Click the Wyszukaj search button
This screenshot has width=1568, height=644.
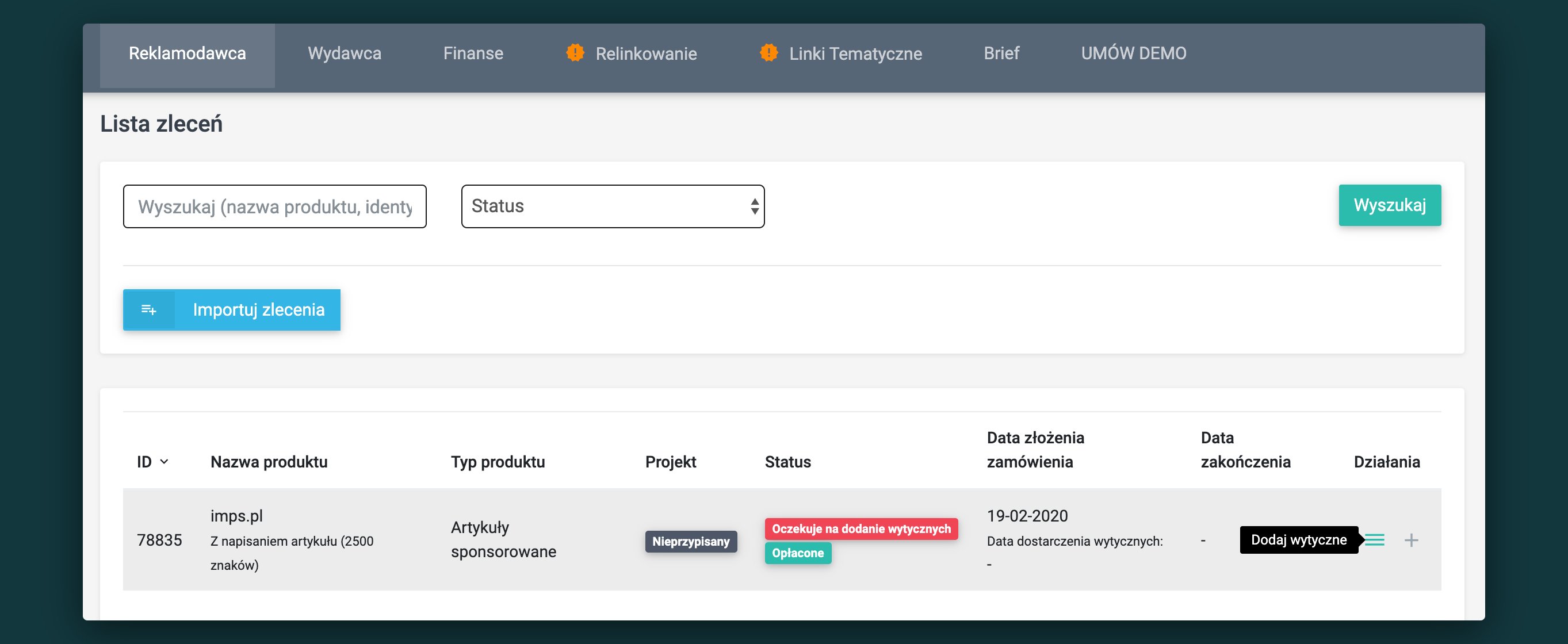click(1390, 205)
